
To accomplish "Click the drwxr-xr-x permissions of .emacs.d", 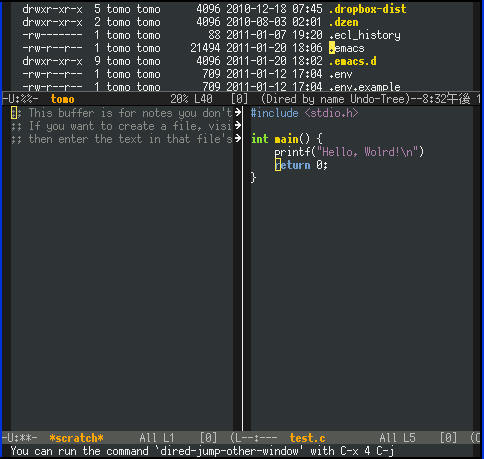I will (x=52, y=61).
